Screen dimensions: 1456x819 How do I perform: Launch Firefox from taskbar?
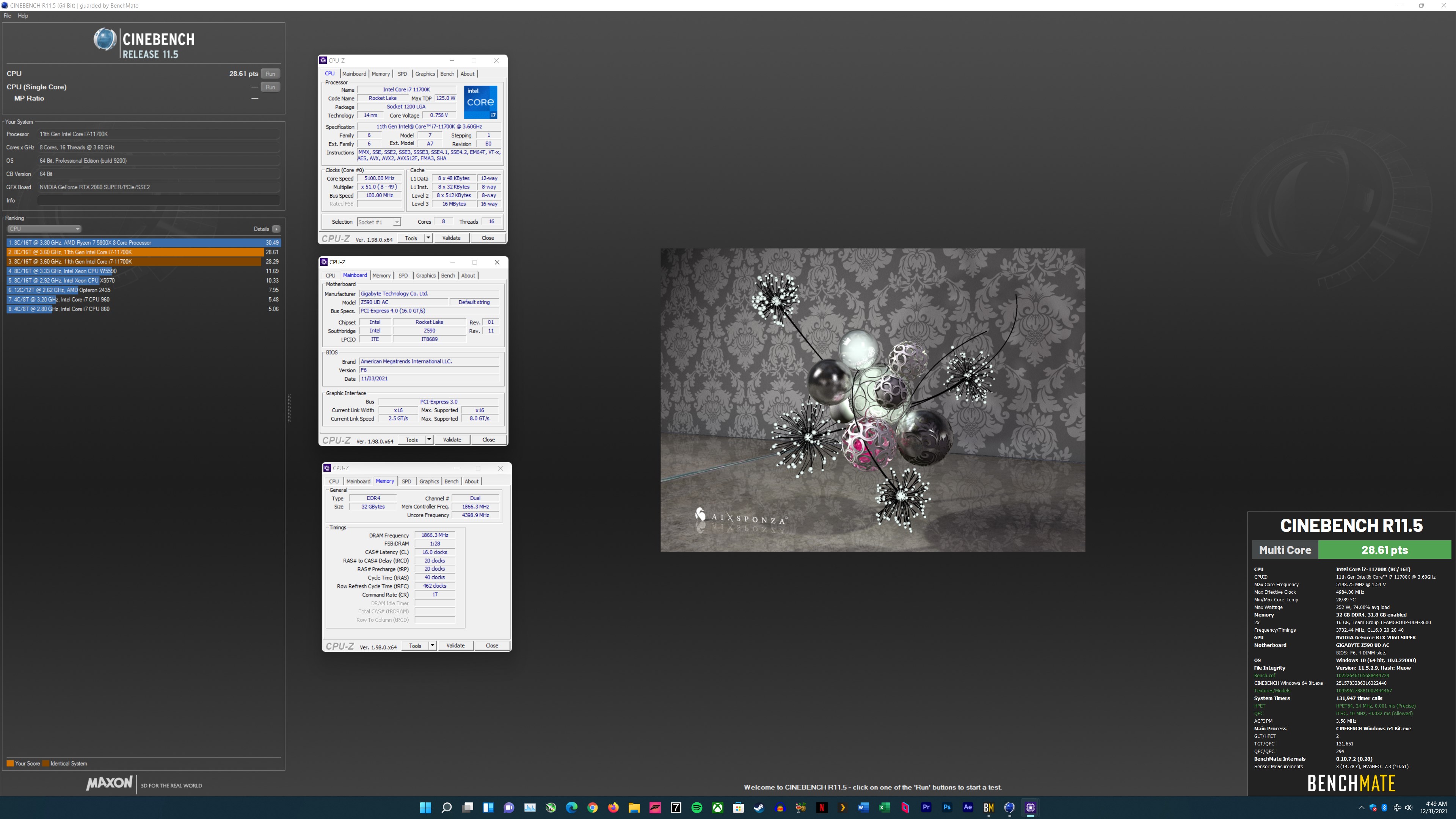(x=613, y=808)
